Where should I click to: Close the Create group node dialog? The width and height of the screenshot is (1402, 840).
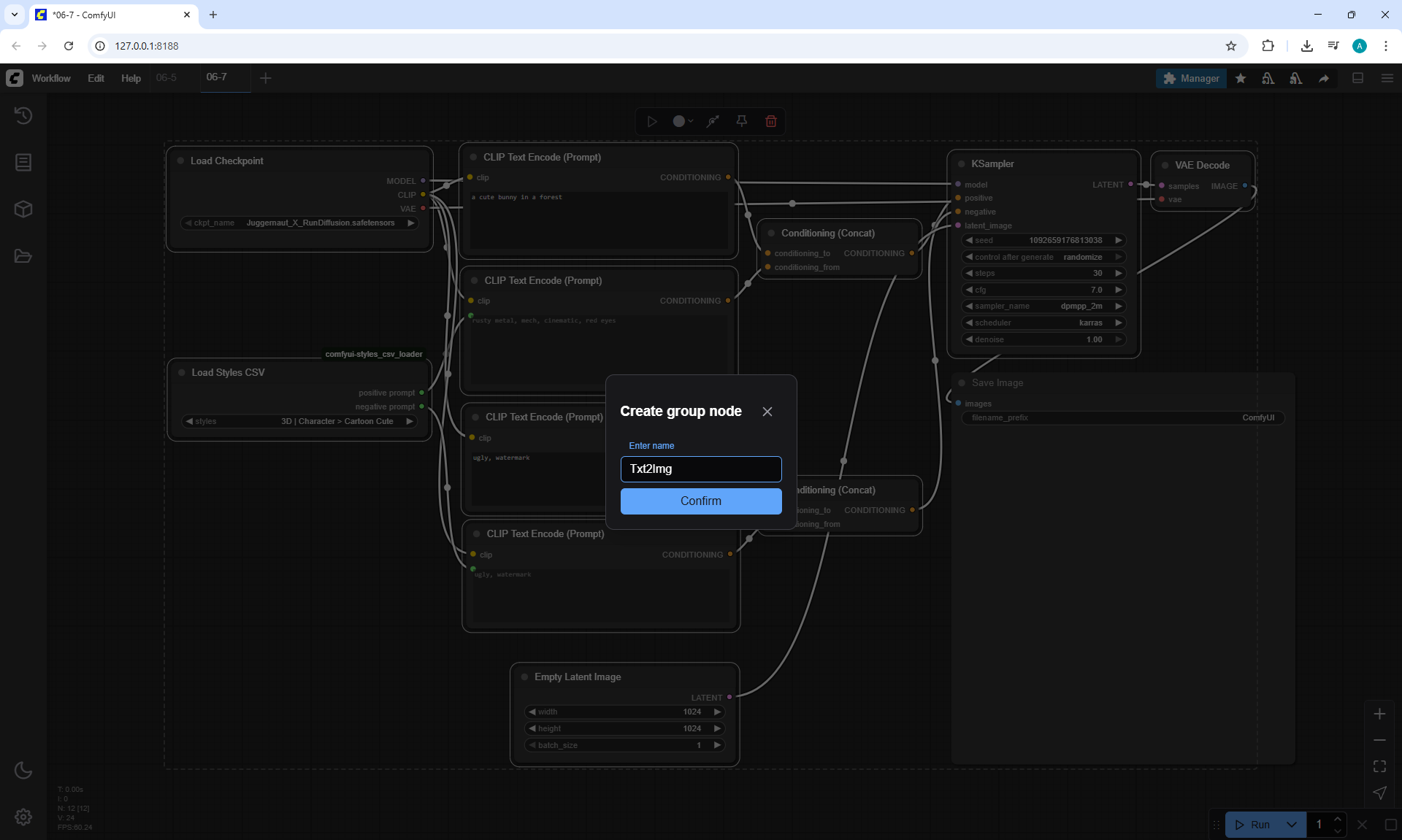point(767,412)
